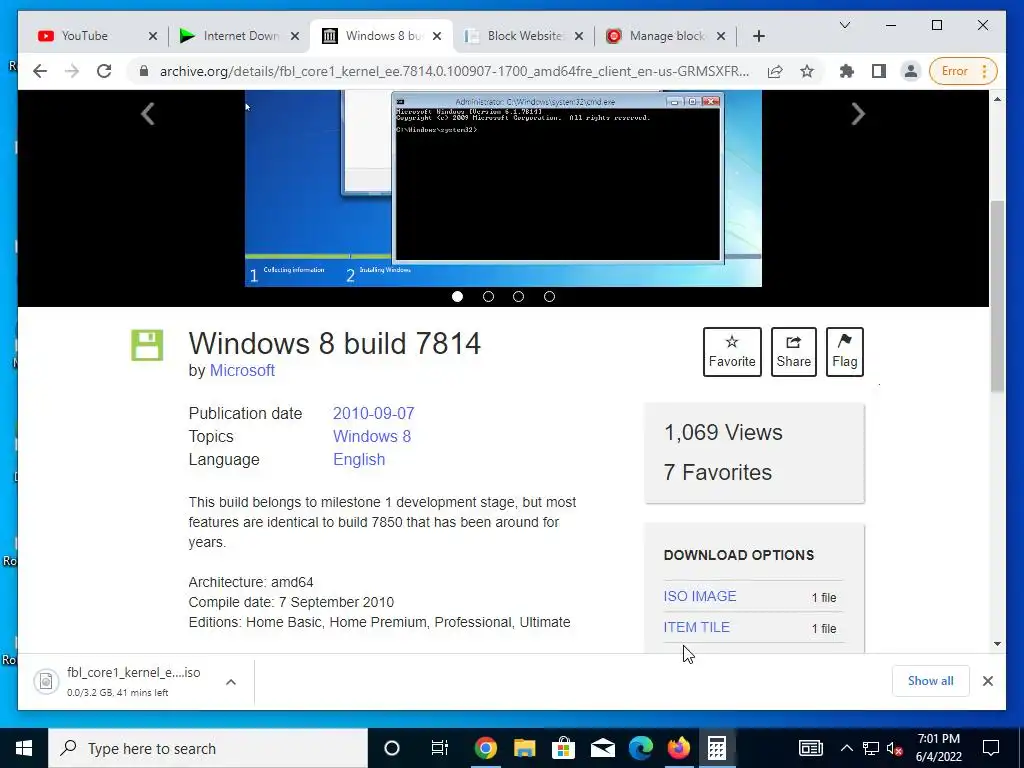
Task: Close the Block Website tab
Action: pyautogui.click(x=579, y=36)
